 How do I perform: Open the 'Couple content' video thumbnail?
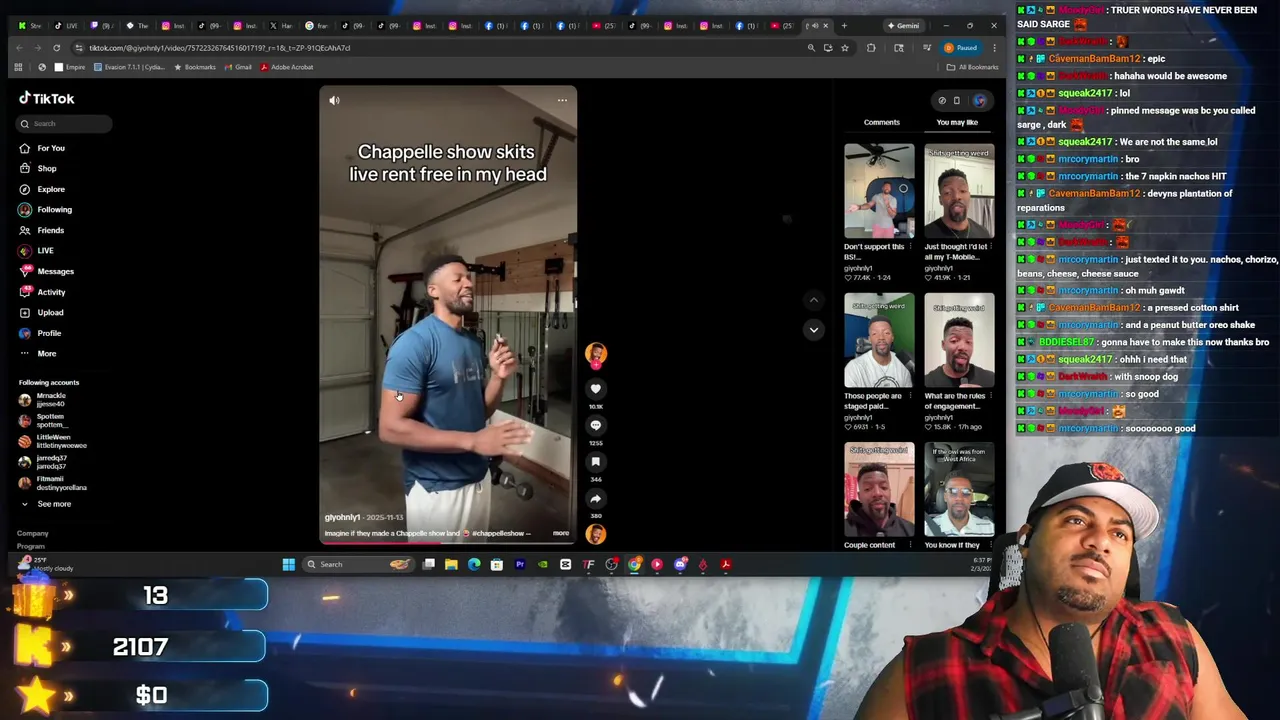point(879,490)
